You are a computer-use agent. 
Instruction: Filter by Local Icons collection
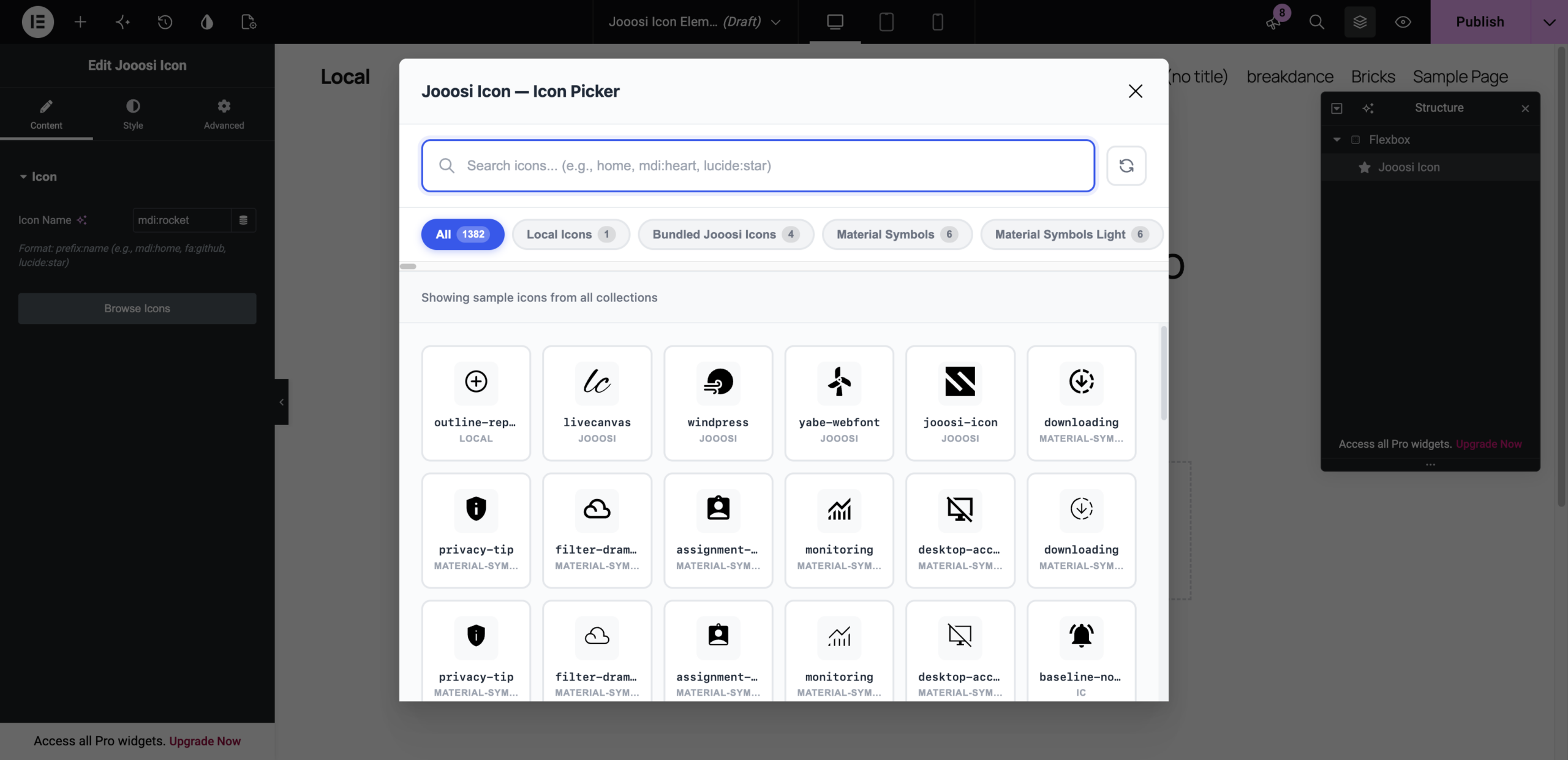570,234
